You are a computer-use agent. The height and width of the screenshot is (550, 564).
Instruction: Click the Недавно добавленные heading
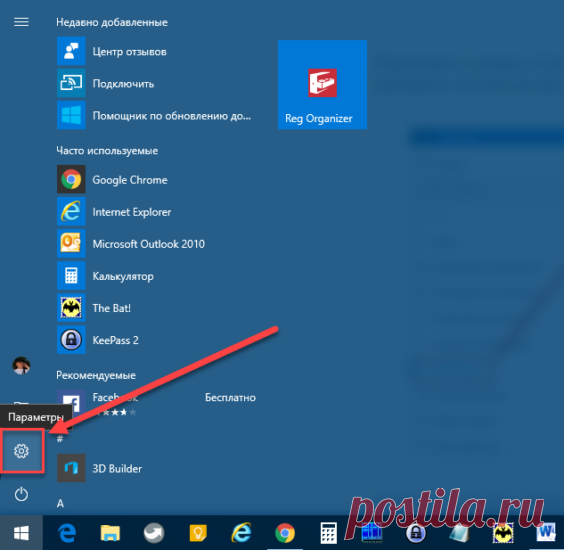click(112, 22)
